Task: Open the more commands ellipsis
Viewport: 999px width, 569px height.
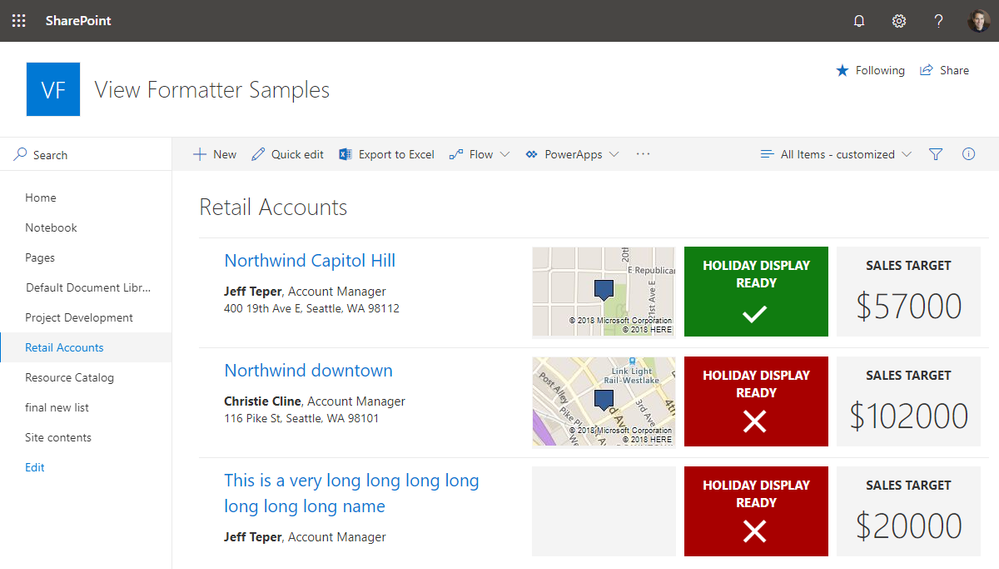Action: pos(643,154)
